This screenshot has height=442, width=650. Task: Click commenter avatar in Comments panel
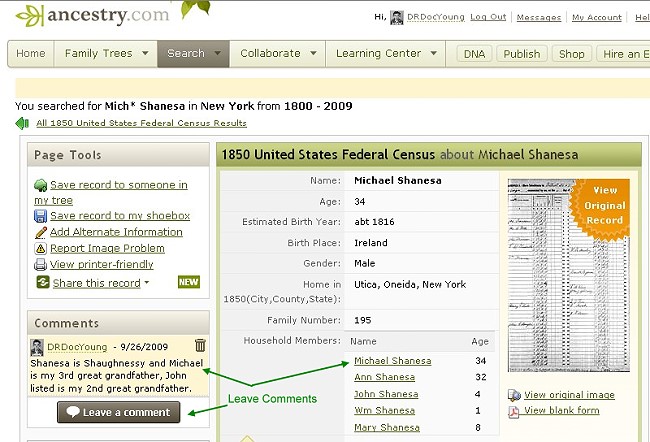click(37, 347)
